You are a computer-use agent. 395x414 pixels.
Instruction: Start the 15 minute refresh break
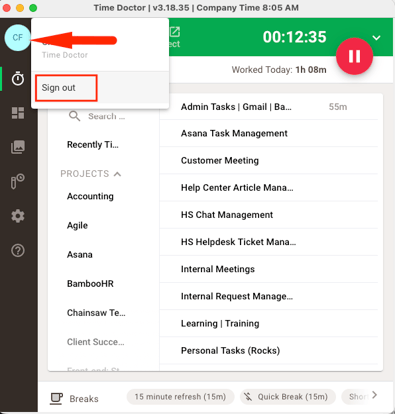coord(180,397)
